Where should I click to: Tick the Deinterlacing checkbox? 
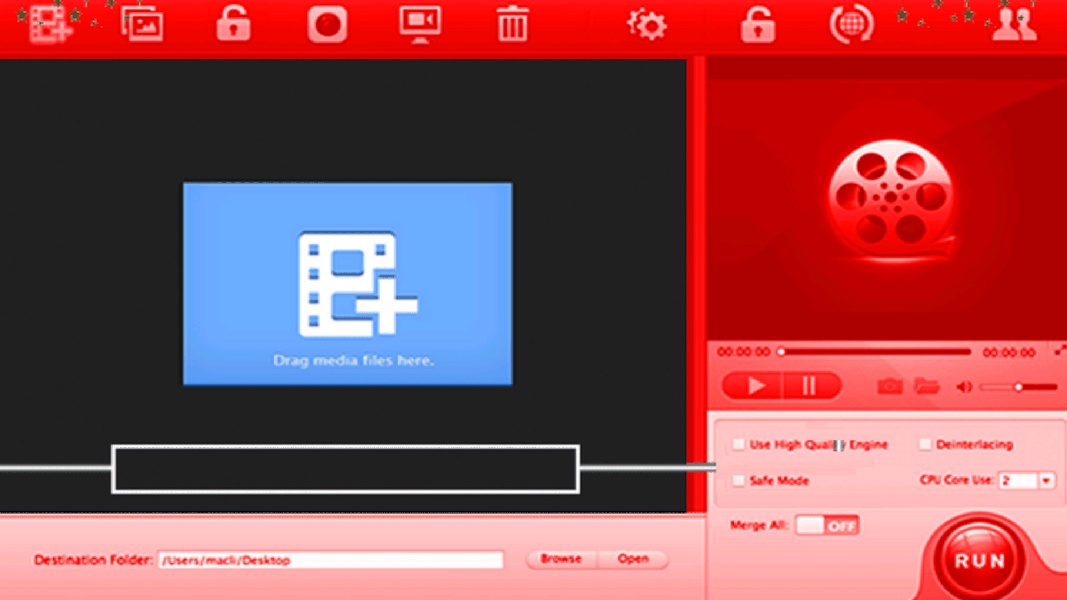click(x=925, y=444)
